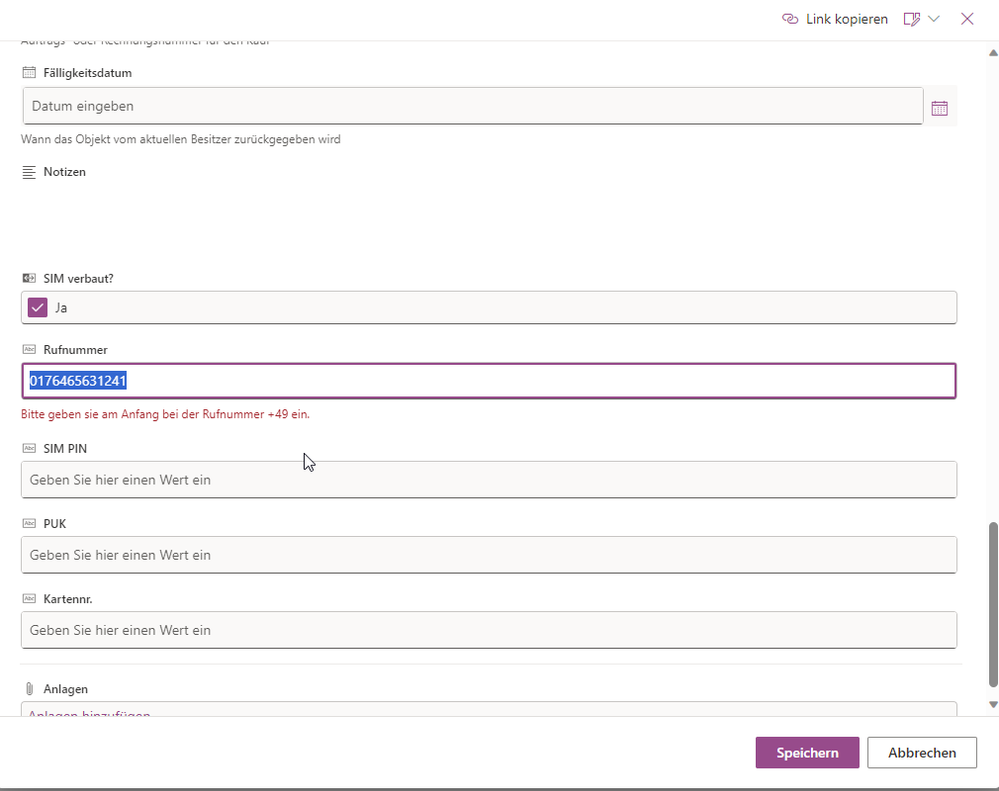This screenshot has height=791, width=999.
Task: Click the Anlagen hinzufügen link
Action: click(x=89, y=714)
